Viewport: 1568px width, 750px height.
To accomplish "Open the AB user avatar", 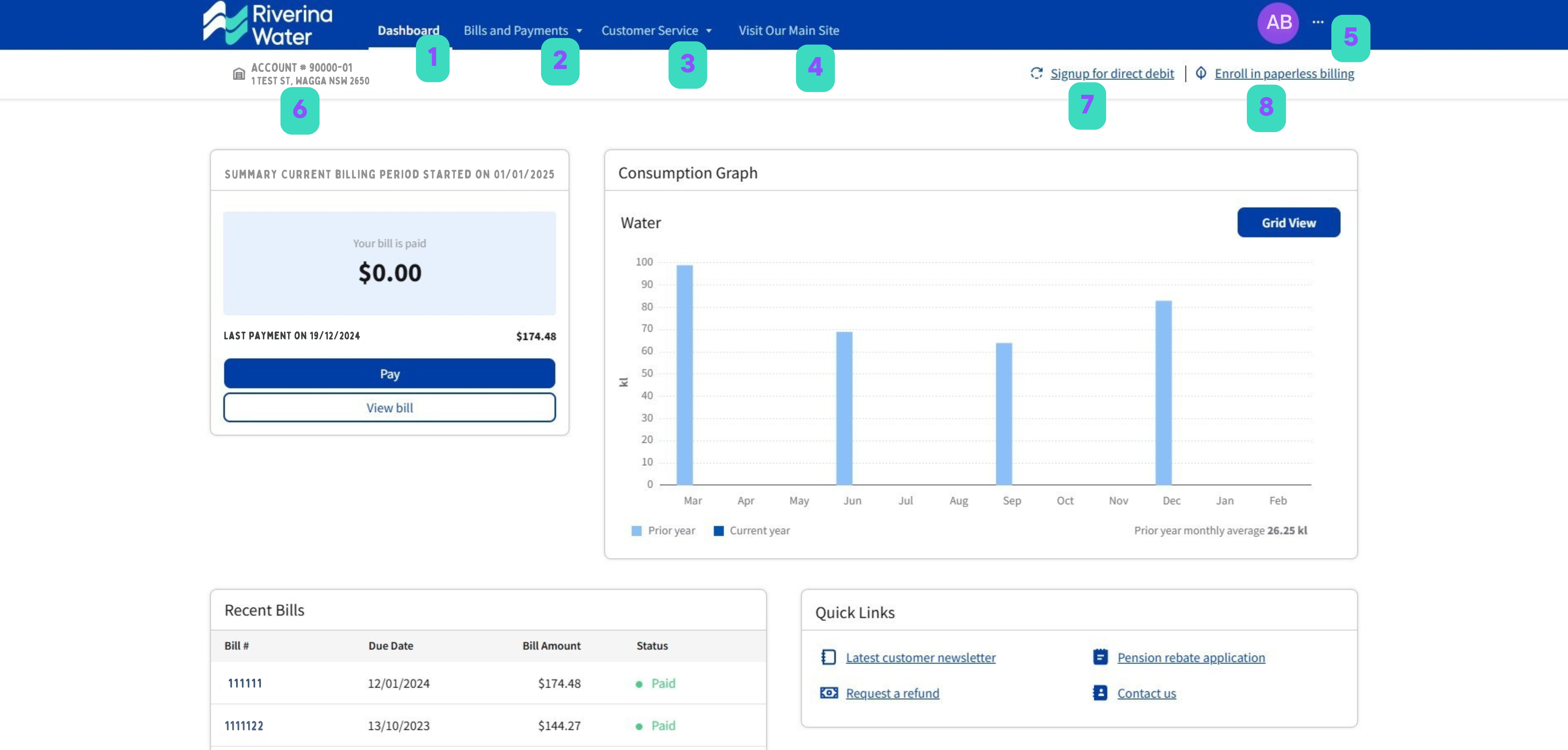I will (1278, 23).
